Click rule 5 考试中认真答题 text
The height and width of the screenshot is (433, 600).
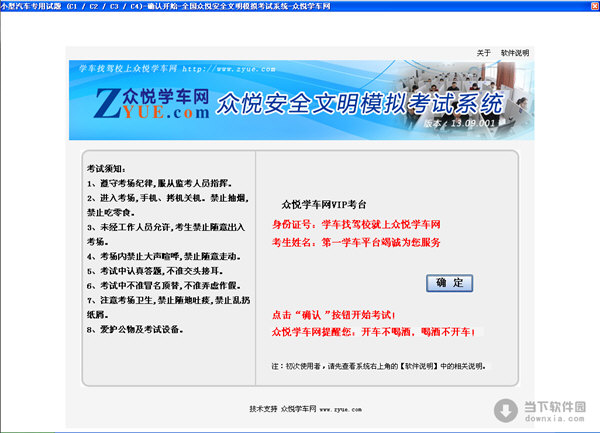pyautogui.click(x=155, y=271)
